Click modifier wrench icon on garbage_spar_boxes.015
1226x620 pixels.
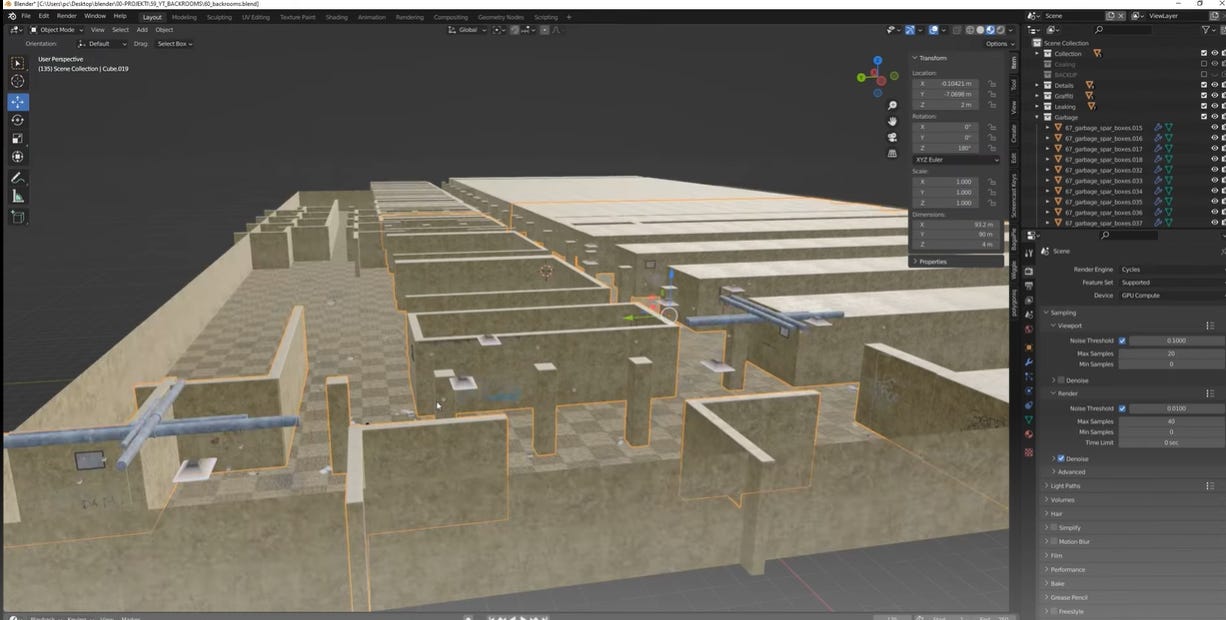1158,128
